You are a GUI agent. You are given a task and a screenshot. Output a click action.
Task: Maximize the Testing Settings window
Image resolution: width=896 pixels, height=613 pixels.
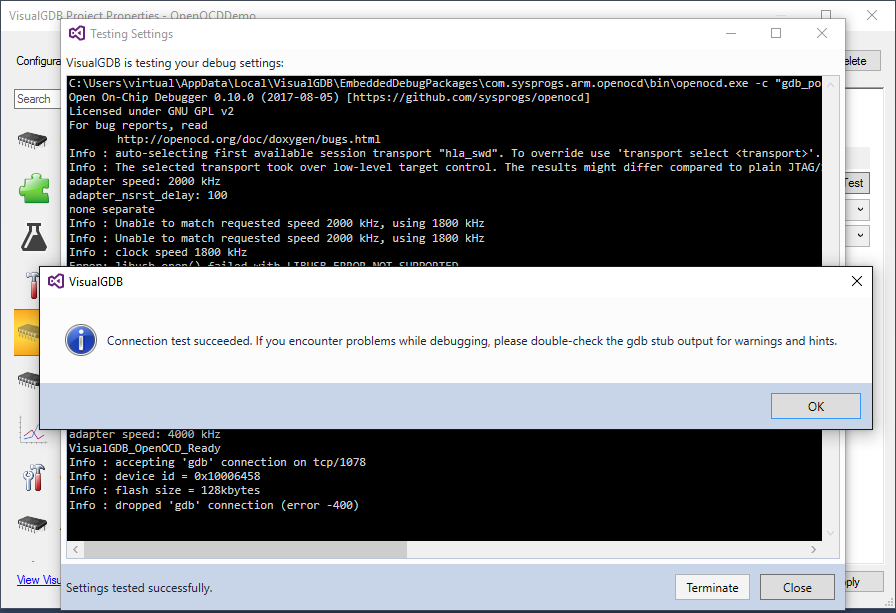coord(776,33)
